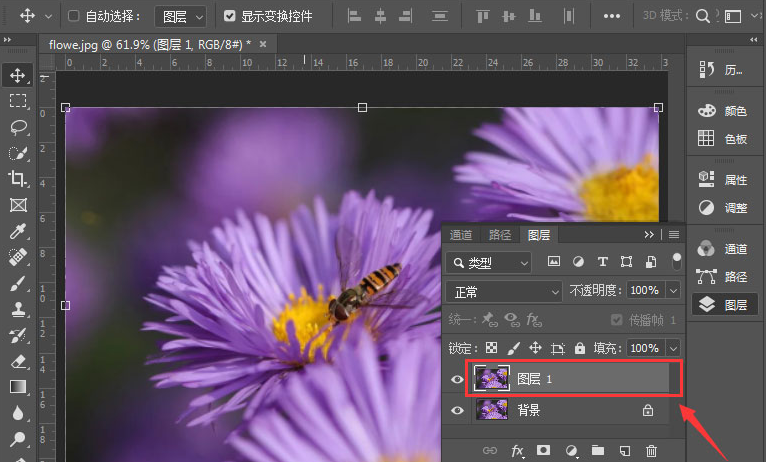
Task: Open the 色板 panel from right dock
Action: 723,139
